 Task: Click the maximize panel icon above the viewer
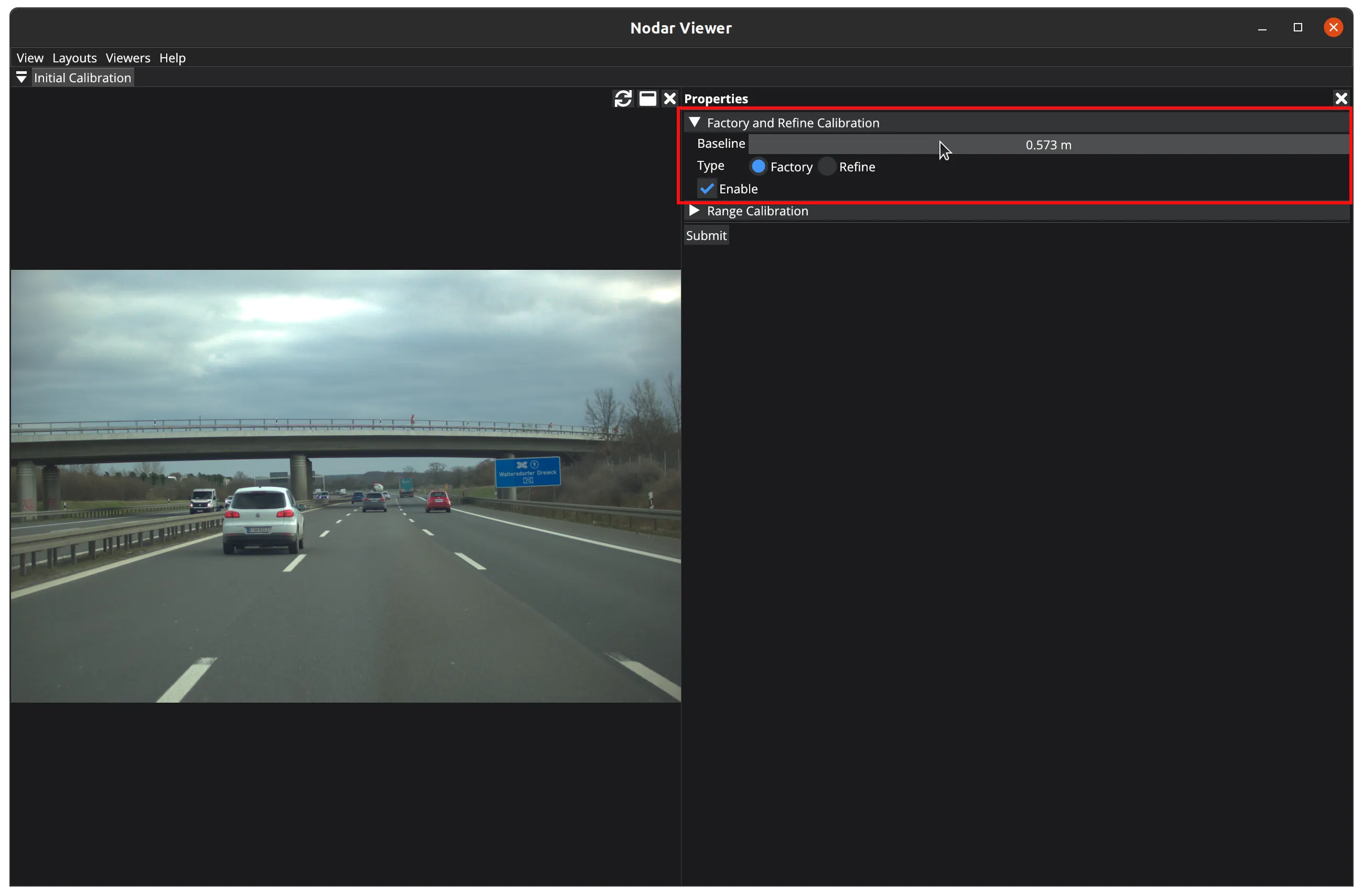point(647,99)
